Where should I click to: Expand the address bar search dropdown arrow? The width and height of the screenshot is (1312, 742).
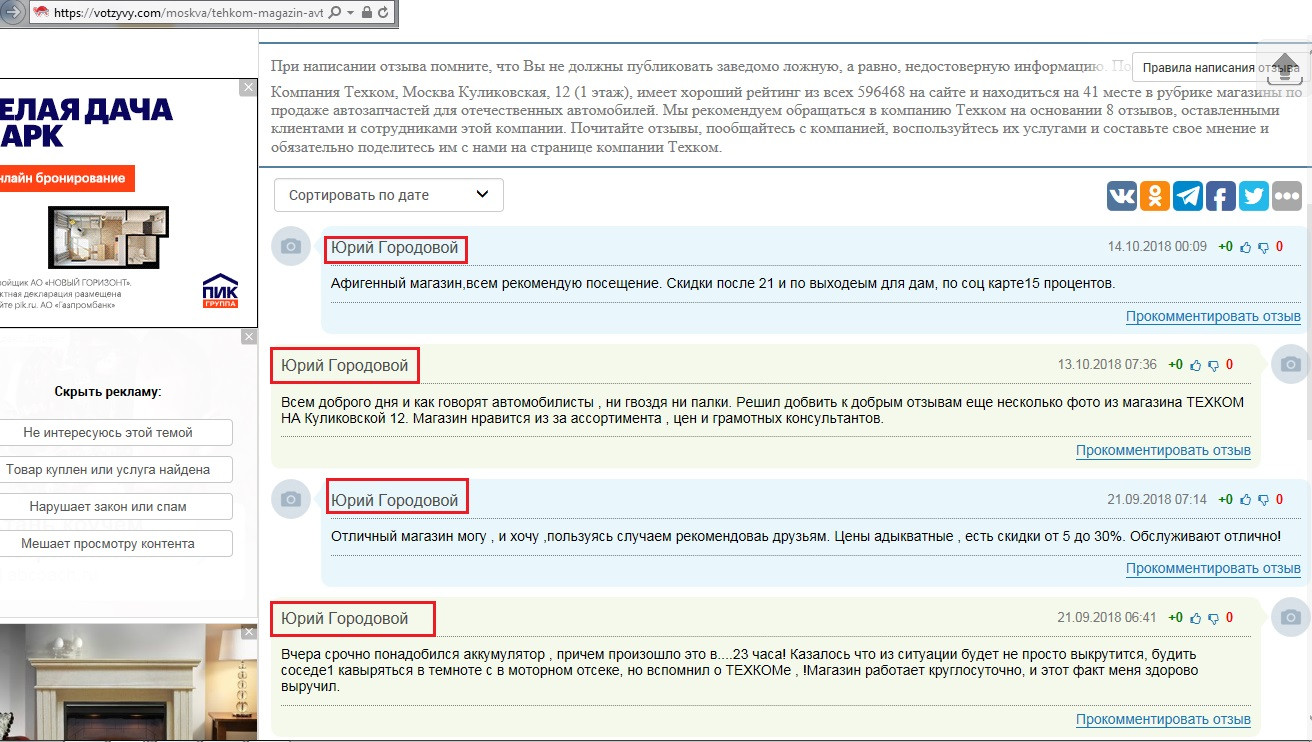pyautogui.click(x=349, y=12)
